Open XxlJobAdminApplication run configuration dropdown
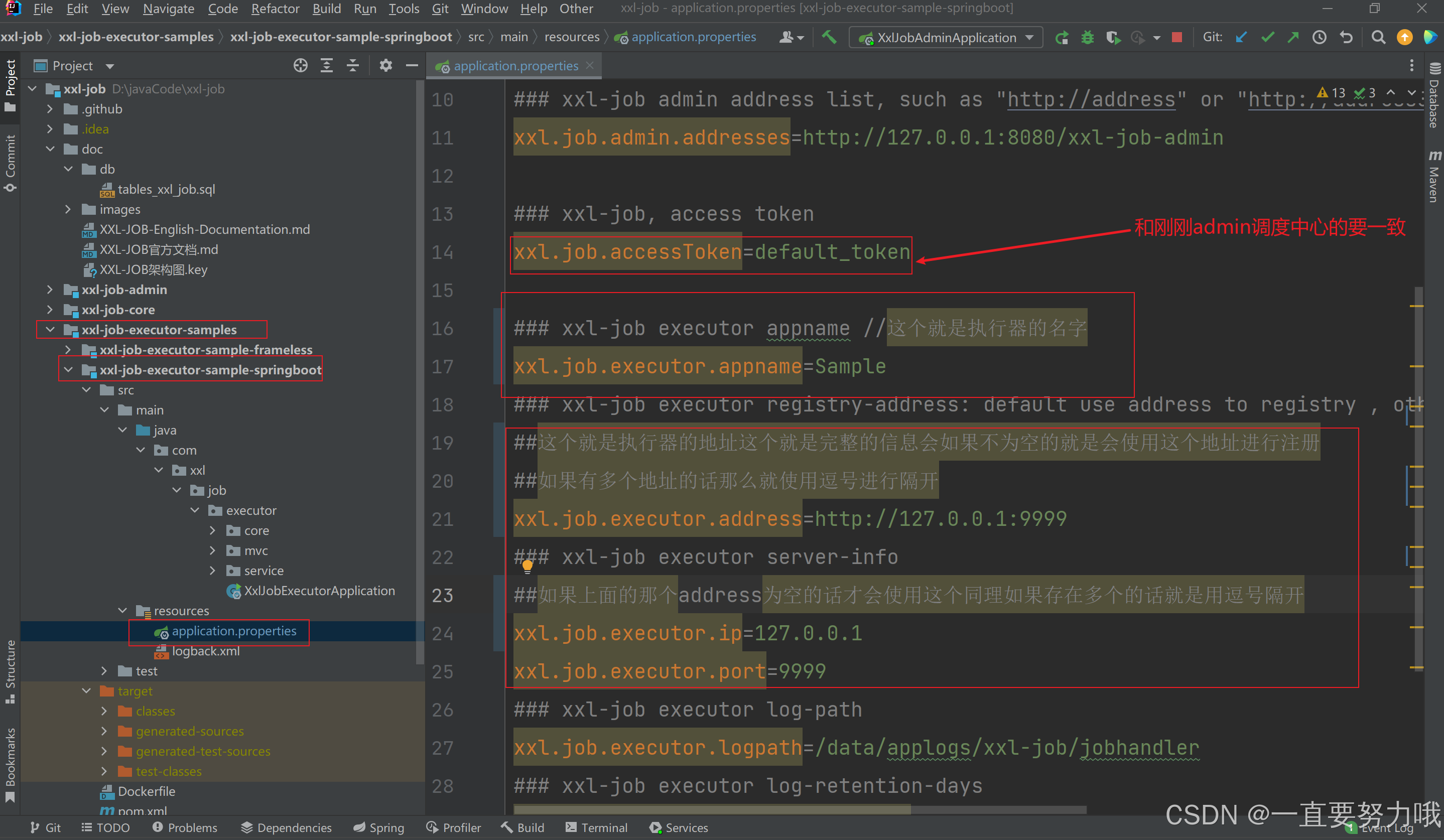 (946, 37)
